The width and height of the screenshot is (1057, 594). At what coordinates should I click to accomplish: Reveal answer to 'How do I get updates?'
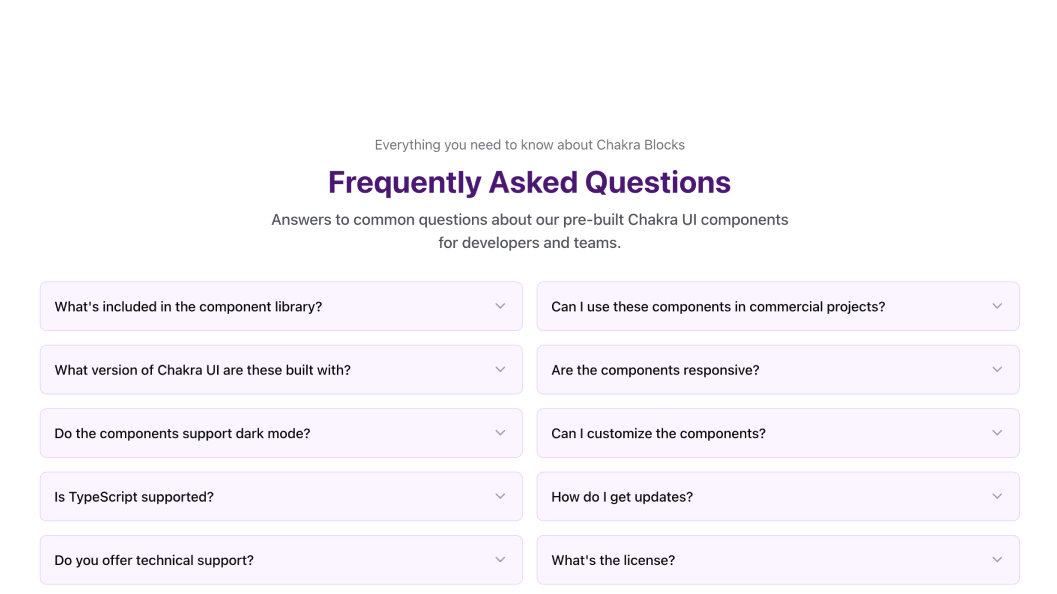click(622, 497)
